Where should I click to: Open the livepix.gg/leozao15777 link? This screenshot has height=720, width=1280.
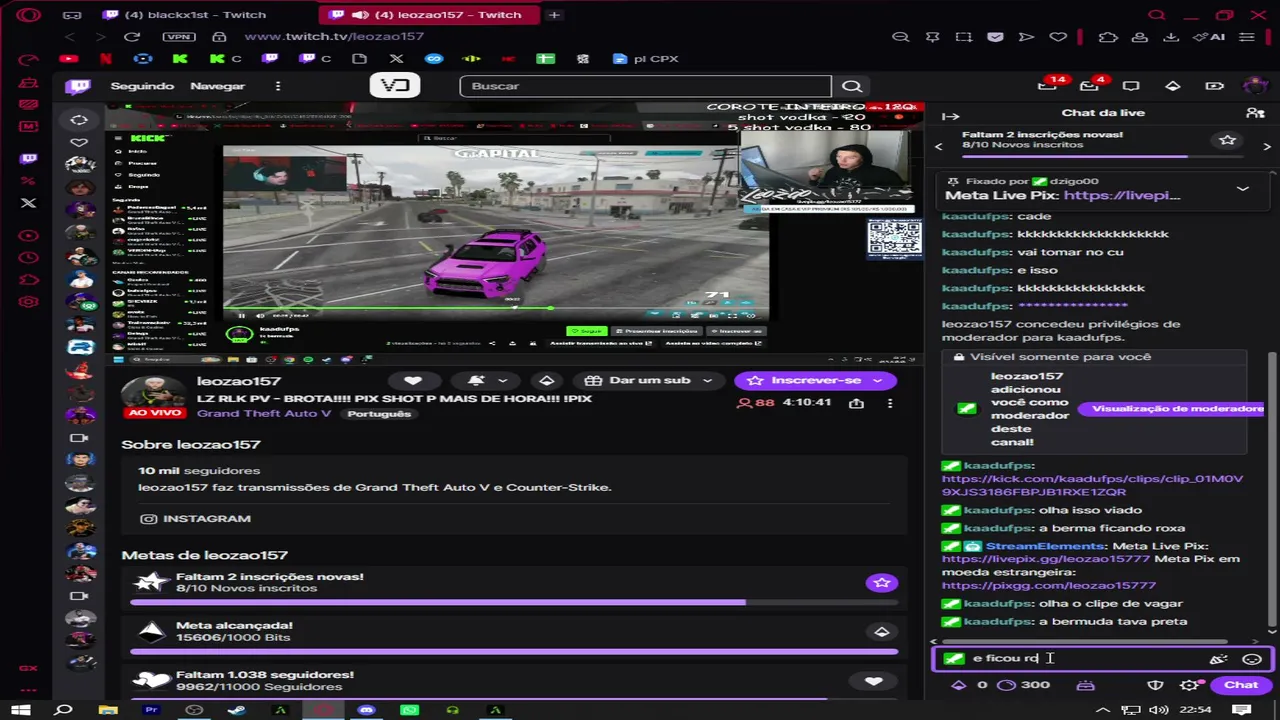click(x=1046, y=559)
